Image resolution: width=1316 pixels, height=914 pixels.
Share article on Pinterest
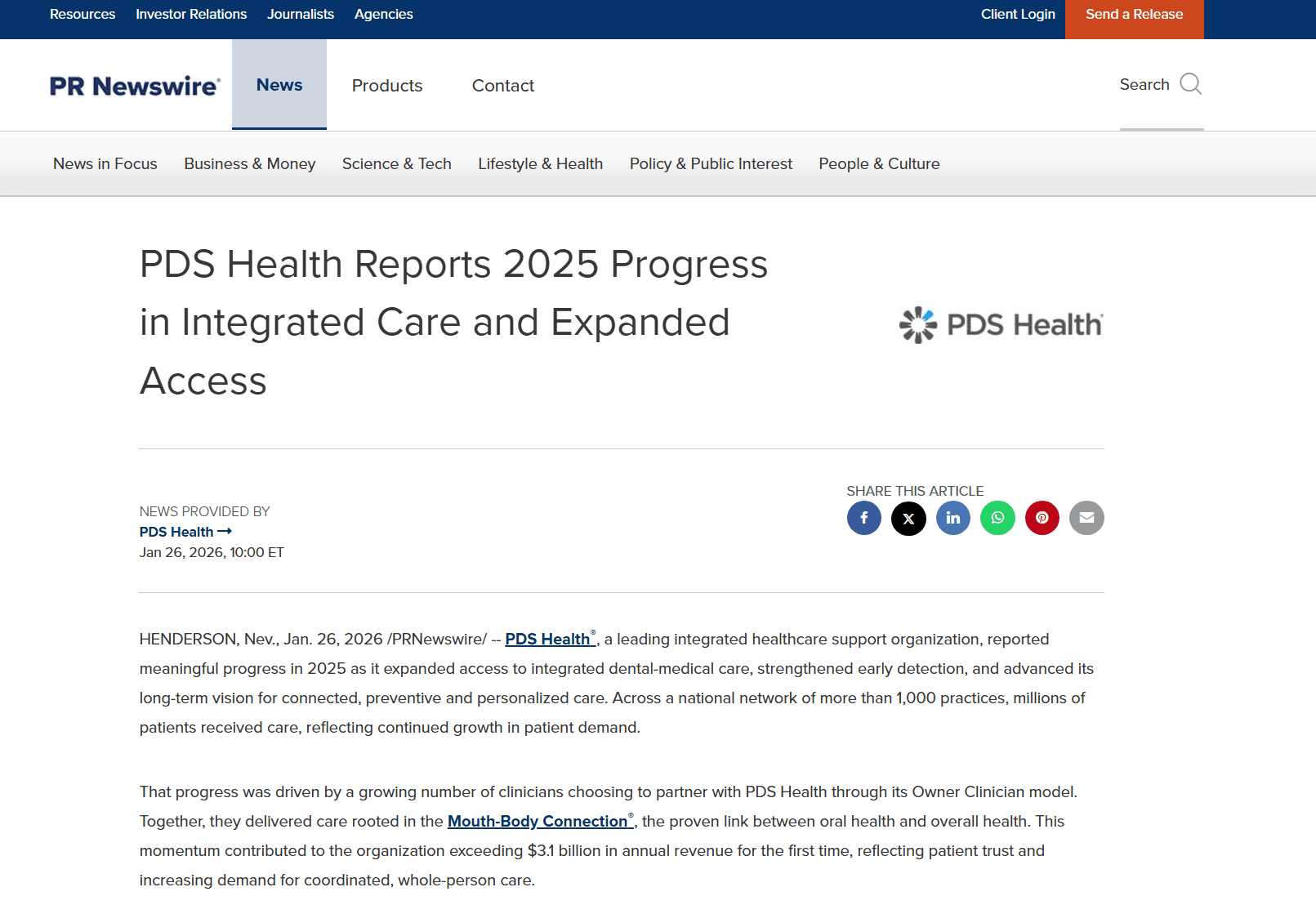[1042, 518]
